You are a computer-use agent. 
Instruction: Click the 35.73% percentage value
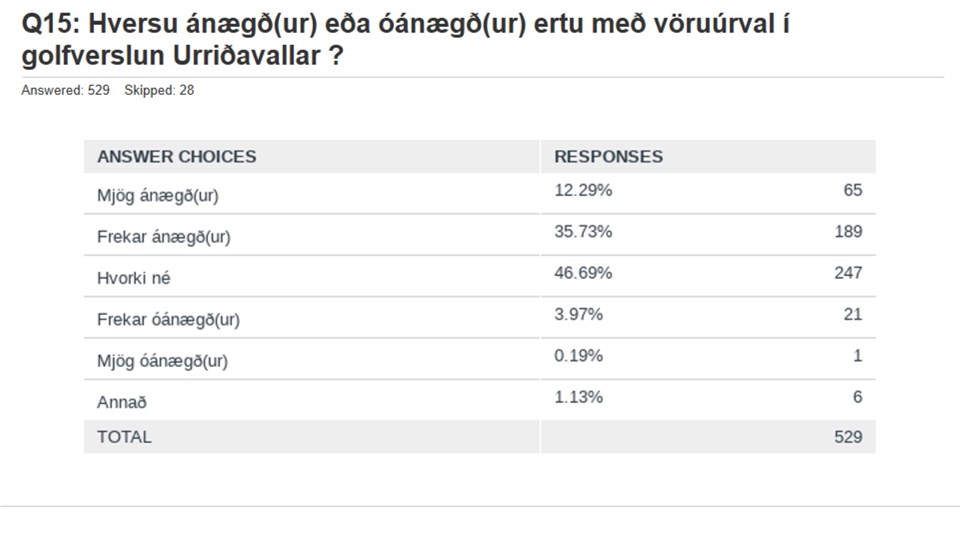click(x=583, y=231)
